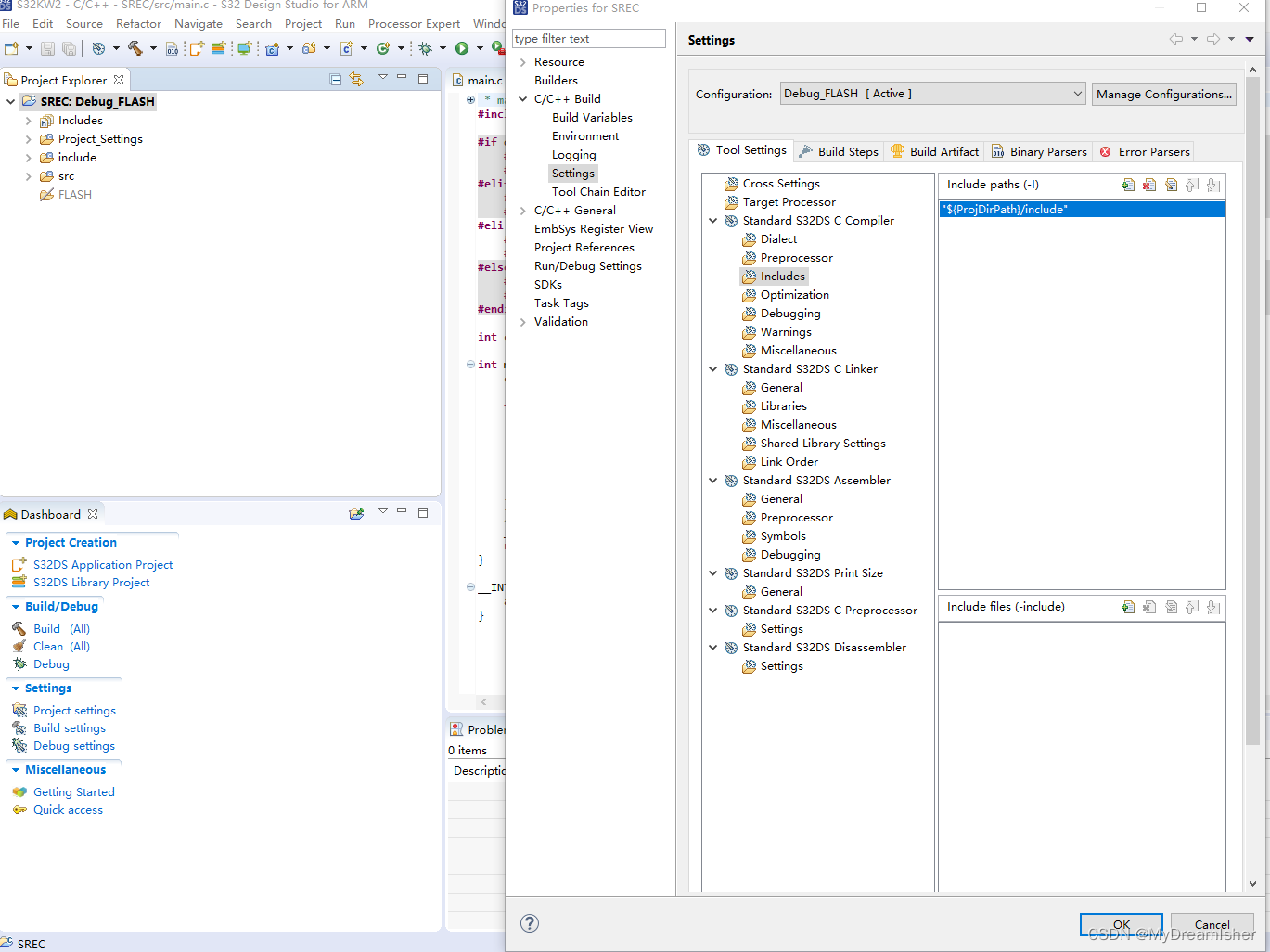Screen dimensions: 1270x952
Task: Collapse All in Project Explorer
Action: click(x=336, y=80)
